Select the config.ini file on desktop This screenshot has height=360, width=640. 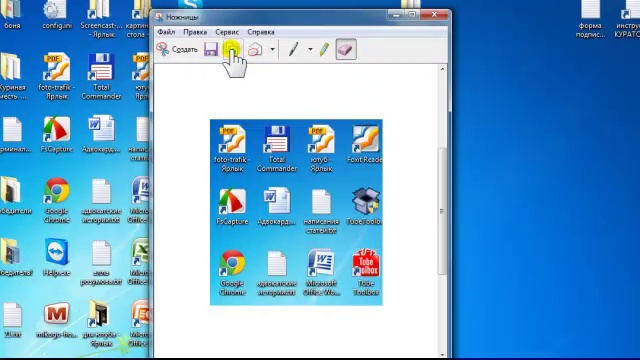coord(57,15)
